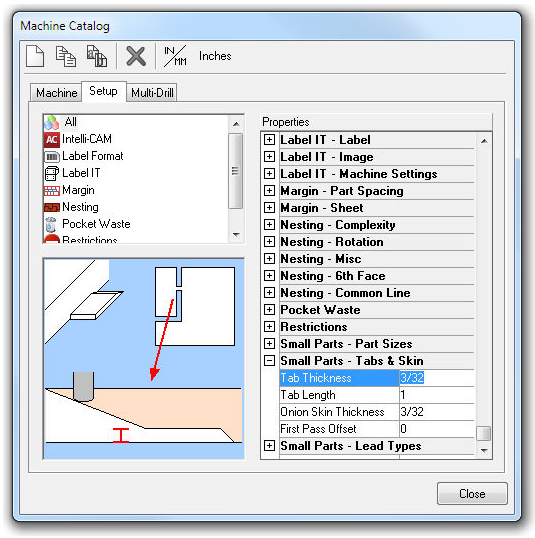Screen dimensions: 535x538
Task: Select Label Format in category list
Action: click(92, 156)
